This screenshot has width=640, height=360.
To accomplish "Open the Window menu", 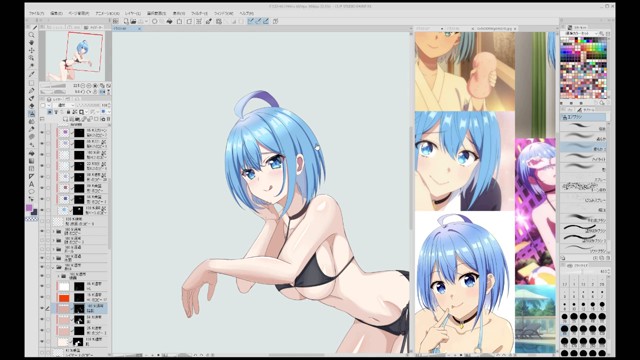I will pyautogui.click(x=223, y=13).
